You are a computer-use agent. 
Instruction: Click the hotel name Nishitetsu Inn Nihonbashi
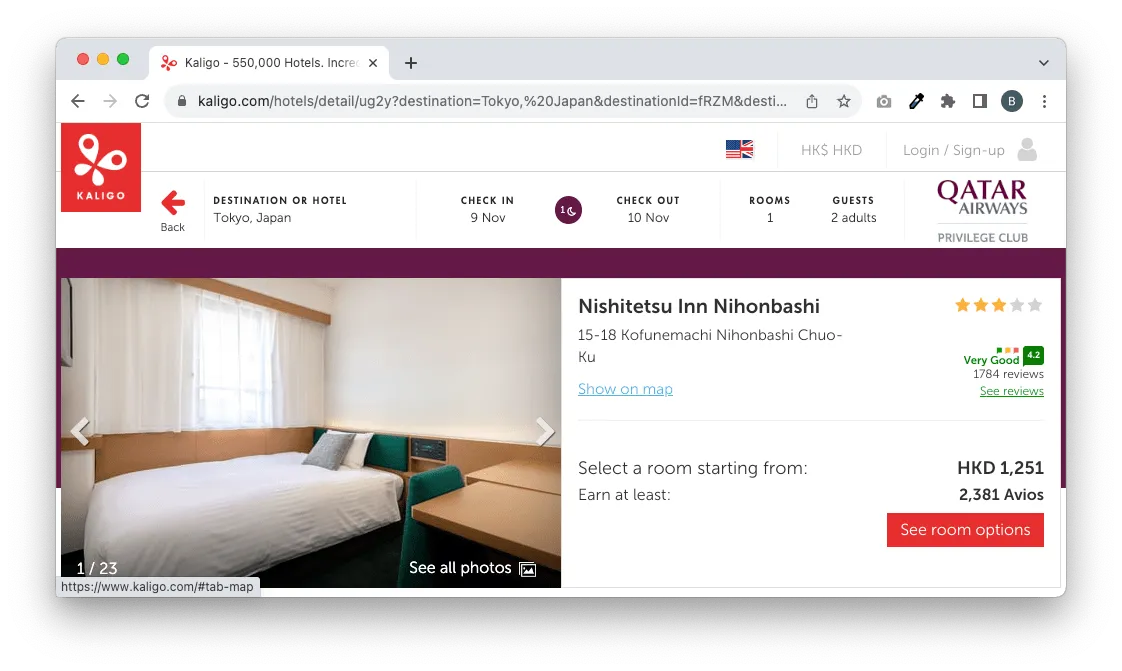click(699, 306)
